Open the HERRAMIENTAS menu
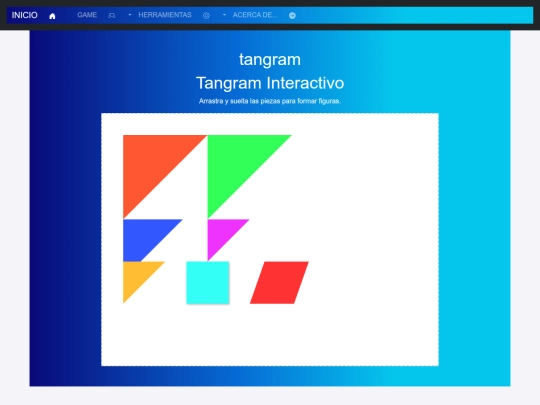Screen dimensions: 540x405 point(165,15)
